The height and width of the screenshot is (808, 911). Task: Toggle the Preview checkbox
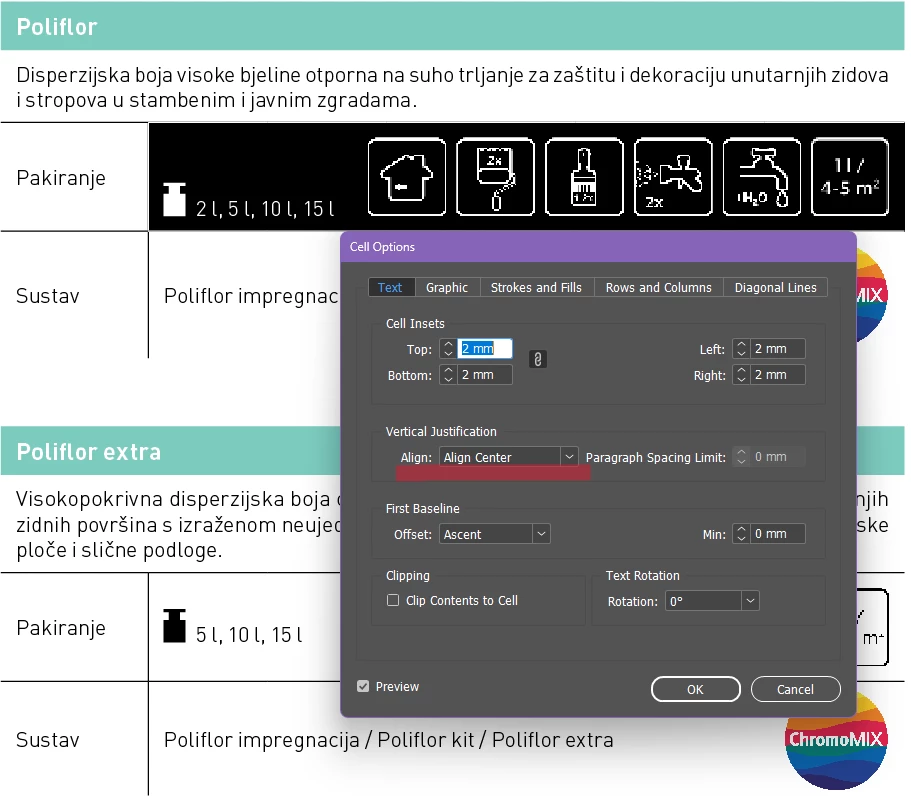tap(363, 687)
